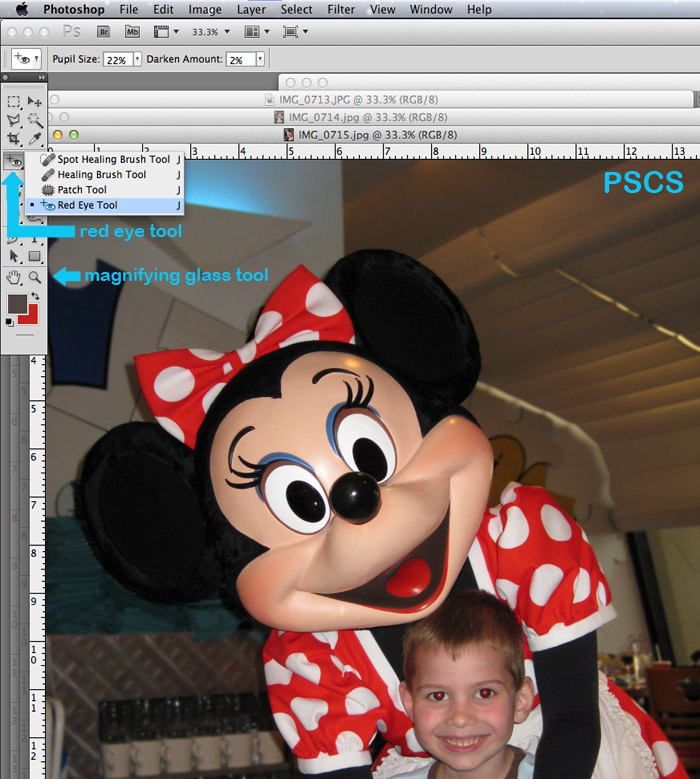Screen dimensions: 700x779
Task: Bring IMG_0713.JPG window to front
Action: [358, 100]
